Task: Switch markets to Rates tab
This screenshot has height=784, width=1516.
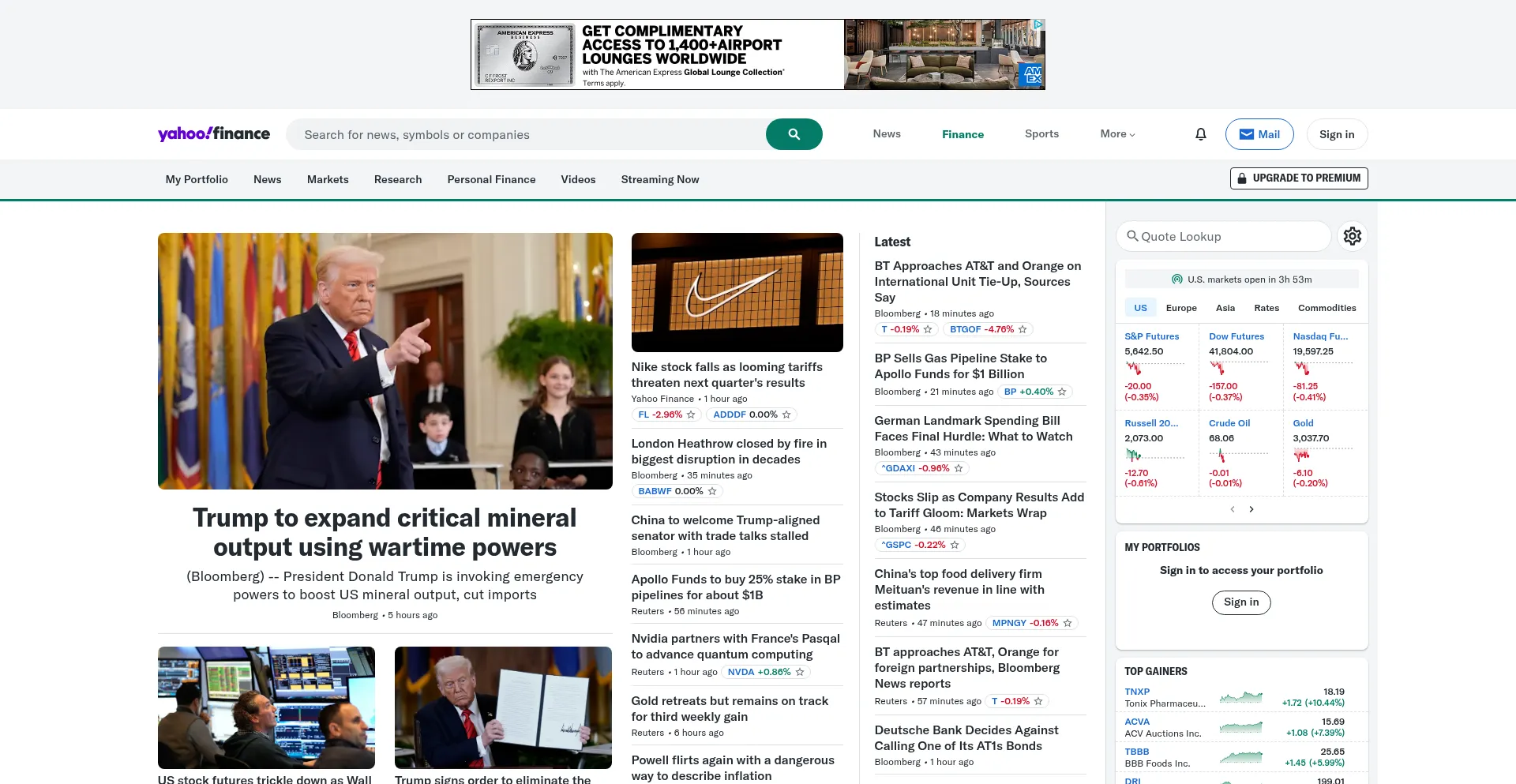Action: tap(1266, 308)
